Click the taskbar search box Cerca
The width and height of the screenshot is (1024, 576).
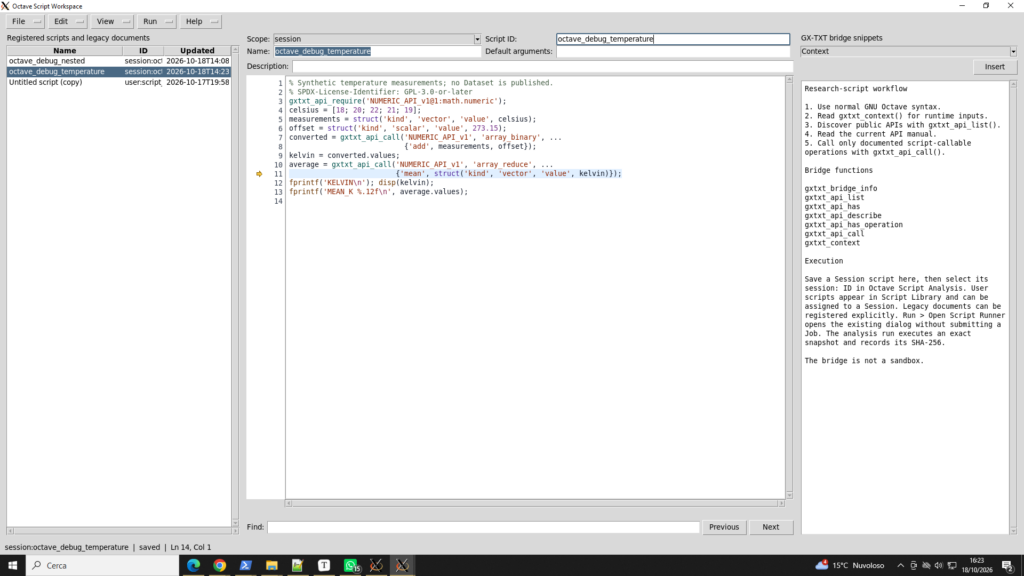[102, 566]
